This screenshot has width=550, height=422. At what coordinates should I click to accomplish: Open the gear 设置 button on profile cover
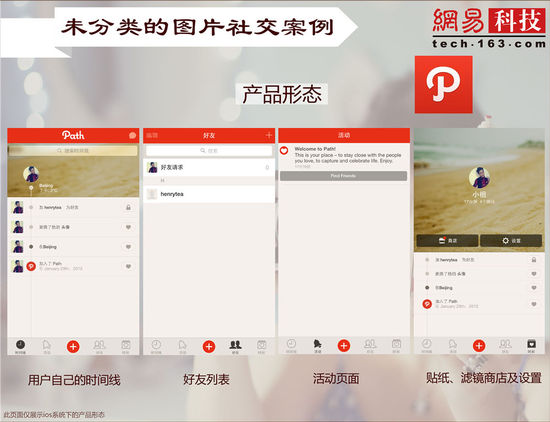click(511, 241)
